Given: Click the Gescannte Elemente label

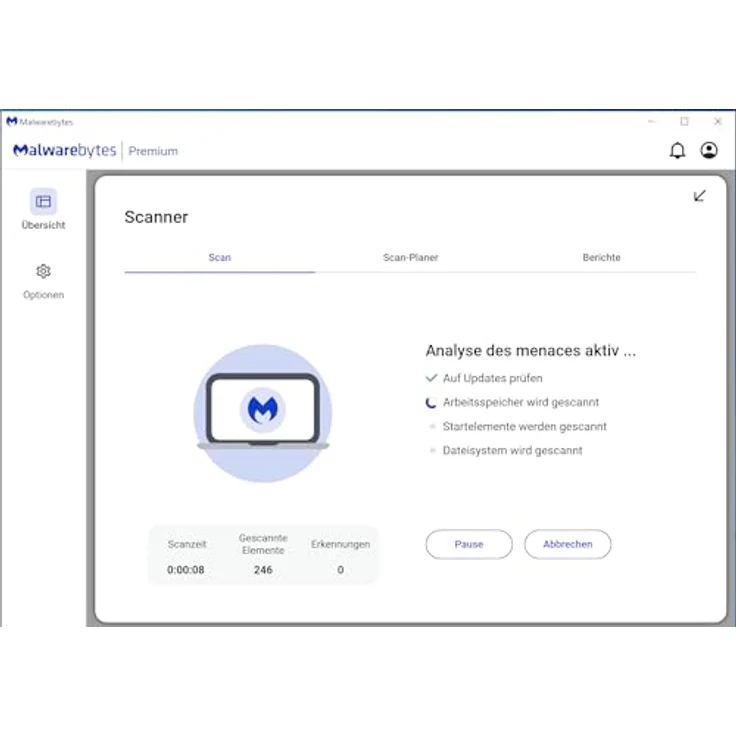Looking at the screenshot, I should click(x=263, y=544).
